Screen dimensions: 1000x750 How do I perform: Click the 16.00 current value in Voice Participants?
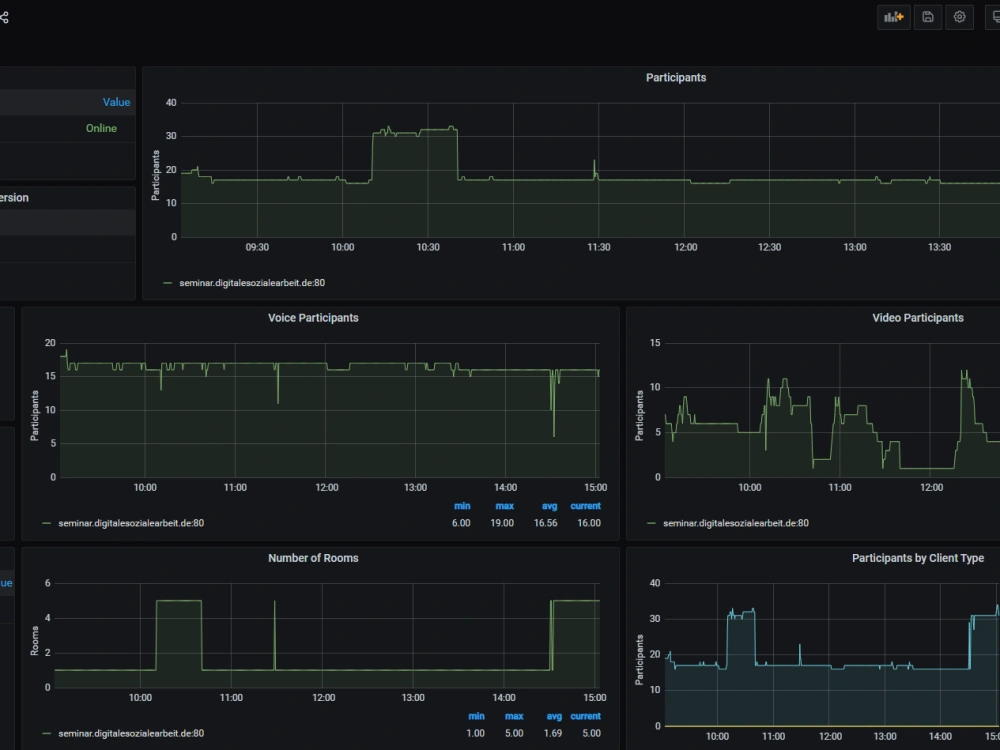pos(589,523)
